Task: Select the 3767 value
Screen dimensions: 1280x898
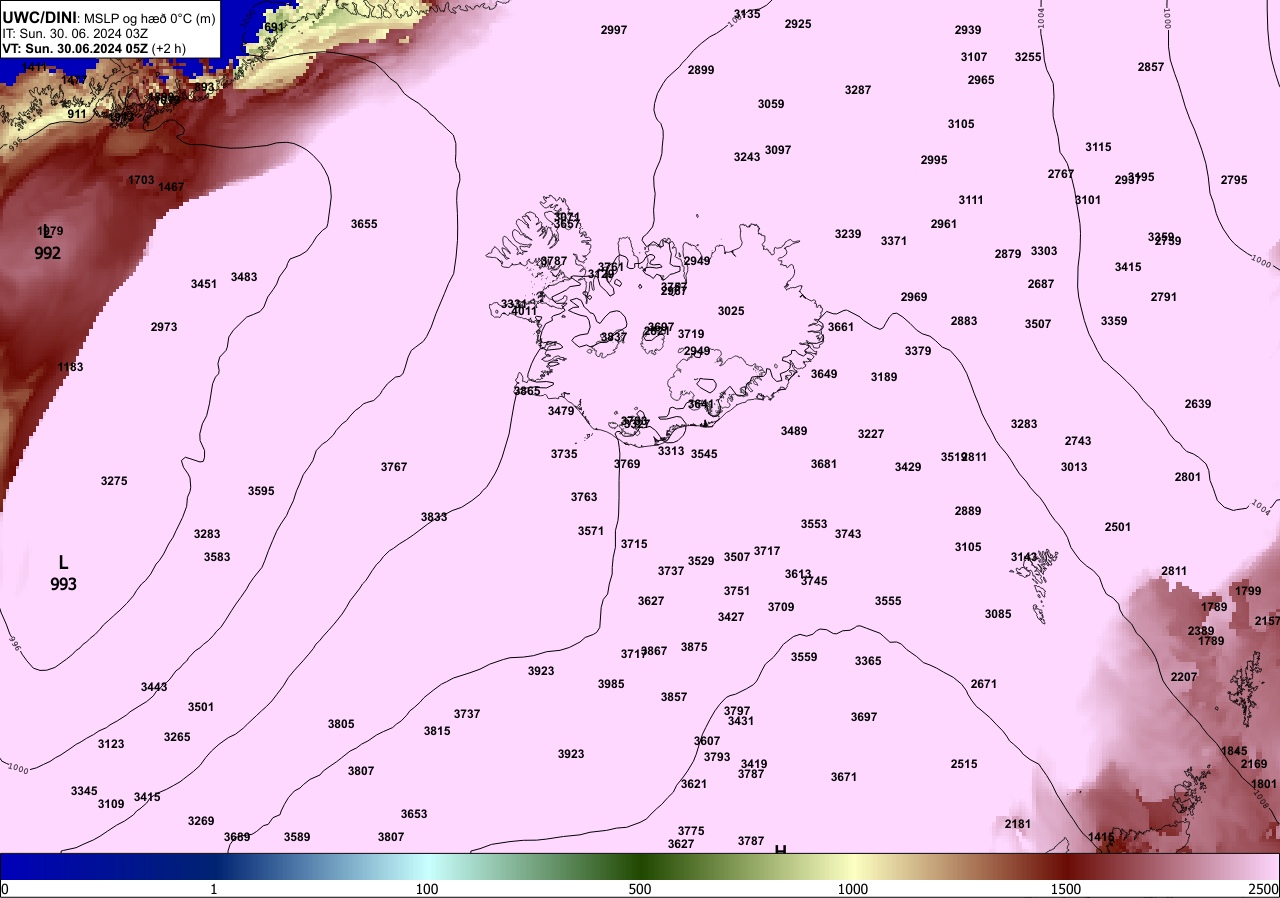Action: point(394,467)
